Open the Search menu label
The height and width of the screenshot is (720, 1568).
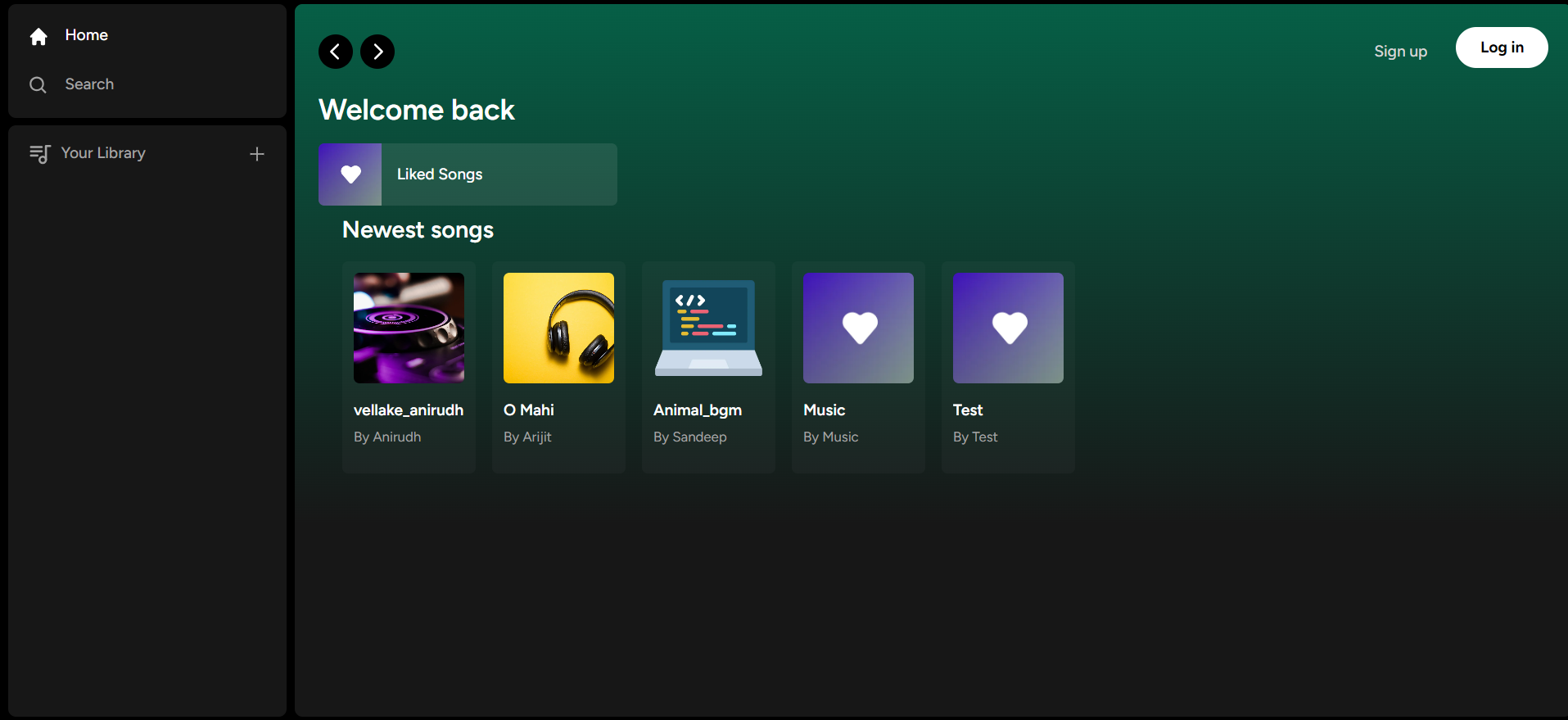pyautogui.click(x=89, y=84)
